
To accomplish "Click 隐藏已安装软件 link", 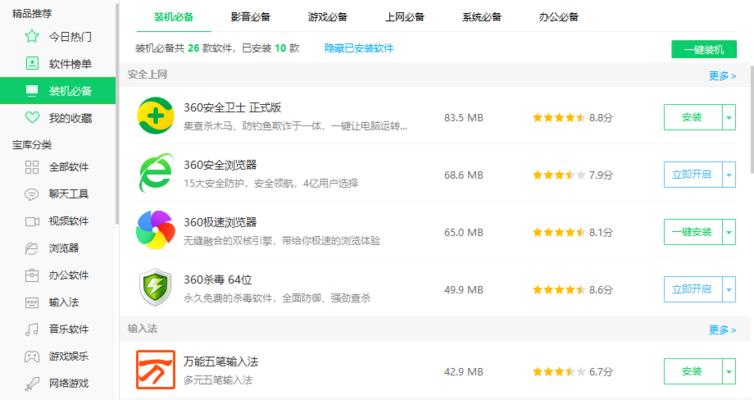I will coord(359,48).
